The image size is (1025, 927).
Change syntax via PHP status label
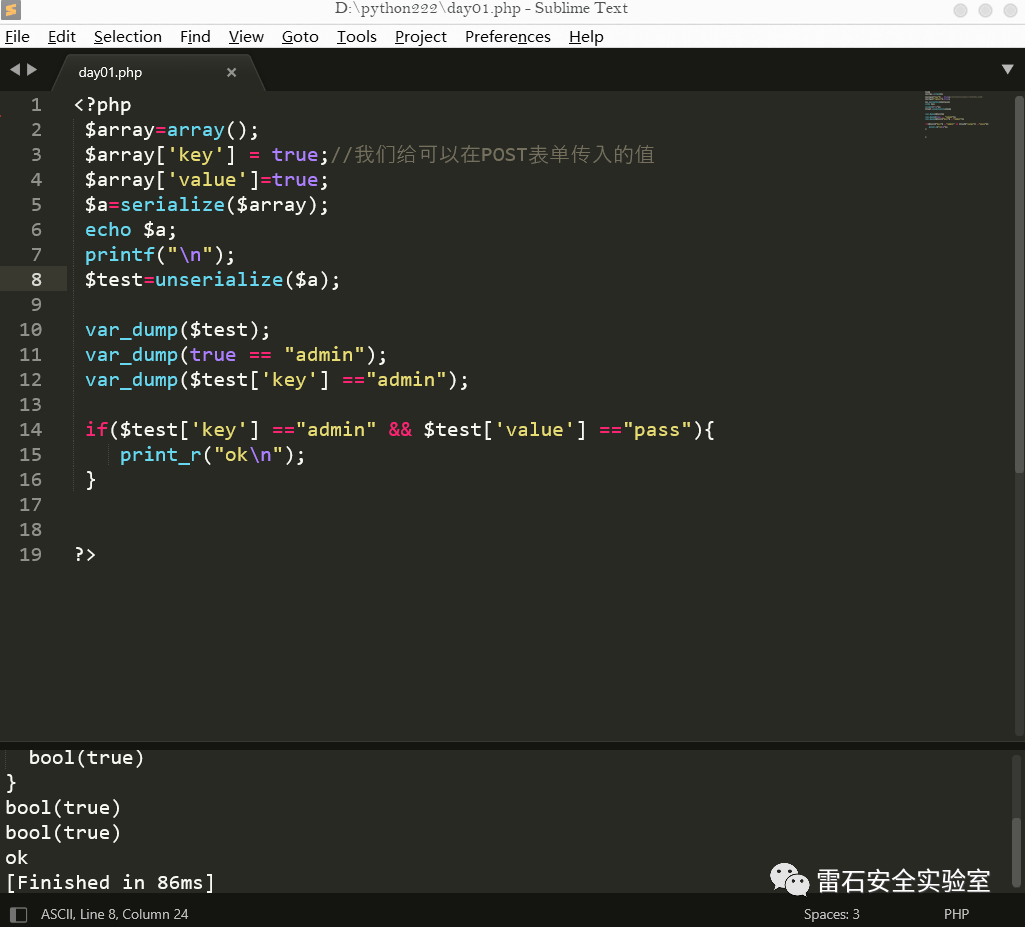tap(956, 914)
